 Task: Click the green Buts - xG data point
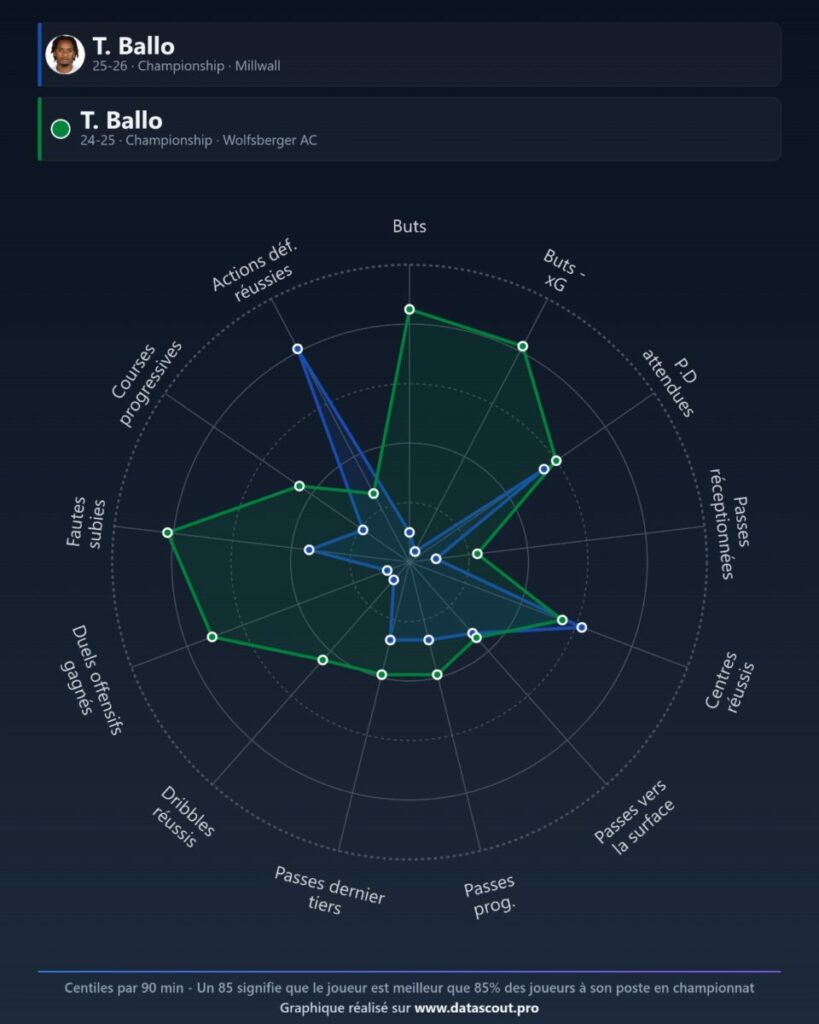point(522,346)
